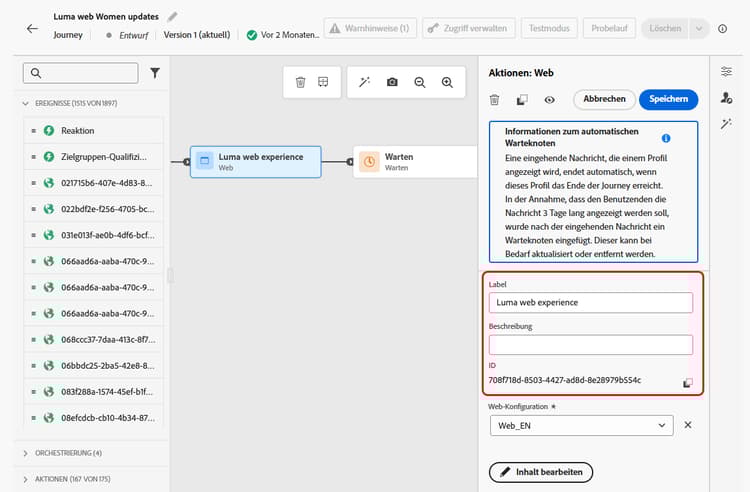Click Abbrechen in the Aktionen panel
This screenshot has height=492, width=750.
605,99
